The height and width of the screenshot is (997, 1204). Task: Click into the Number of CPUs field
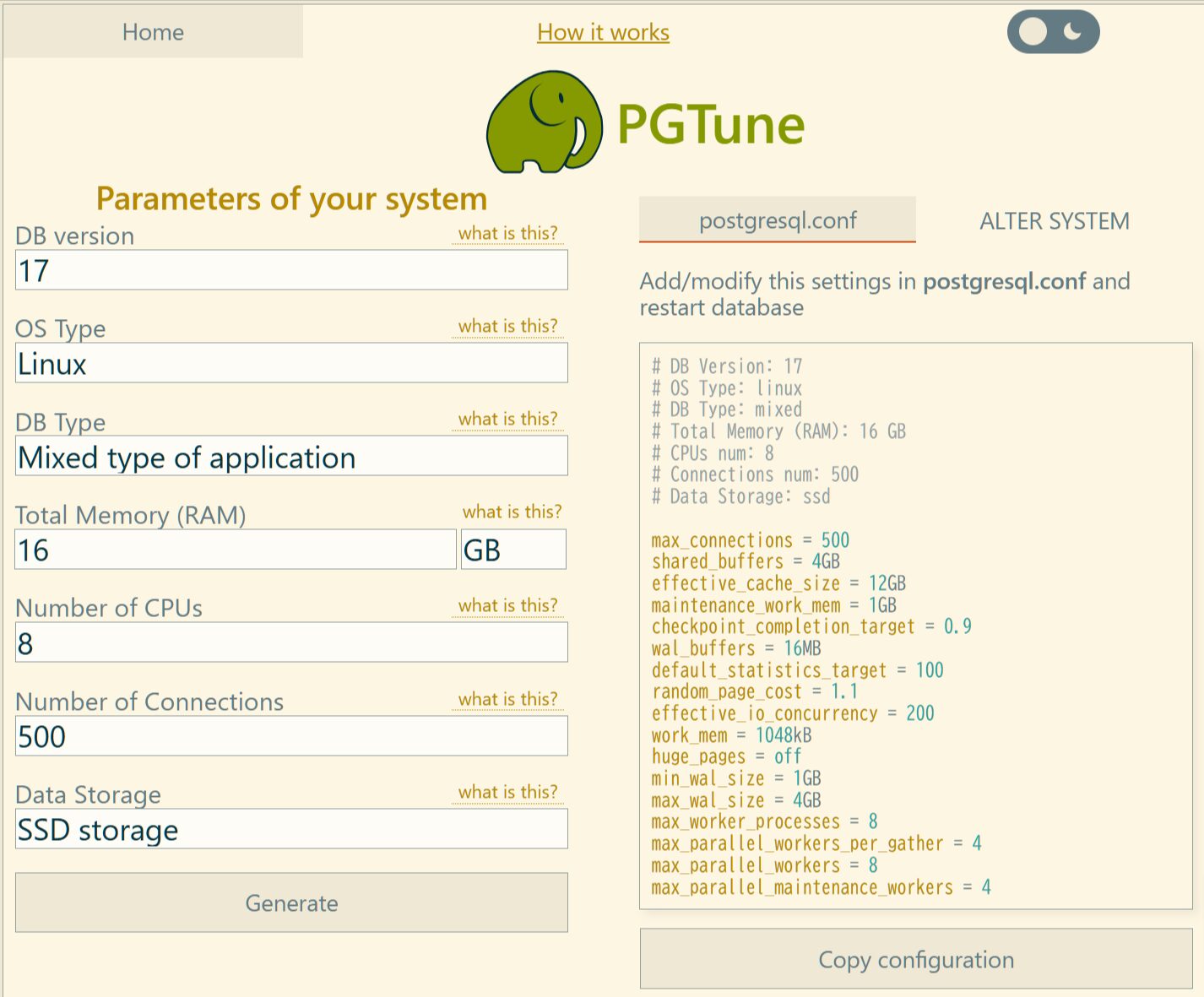tap(291, 643)
